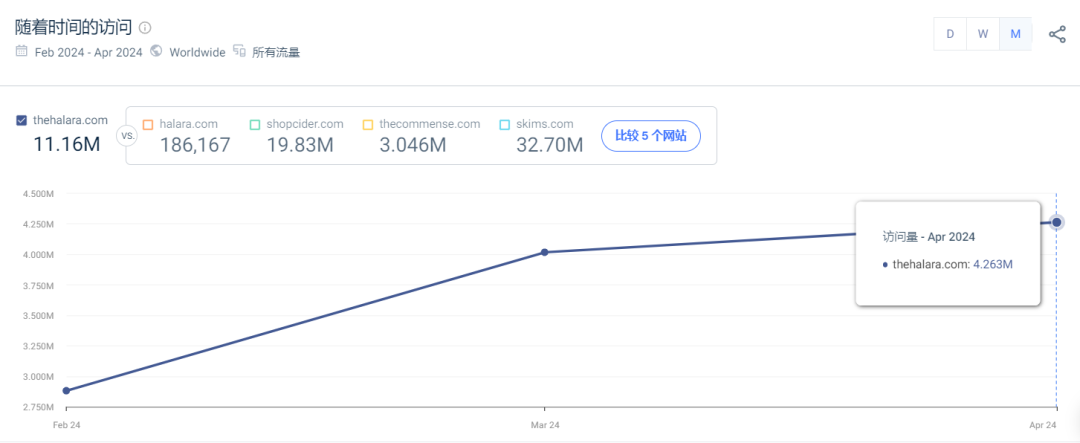Click the globe icon beside Worldwide
The image size is (1080, 443).
(156, 51)
